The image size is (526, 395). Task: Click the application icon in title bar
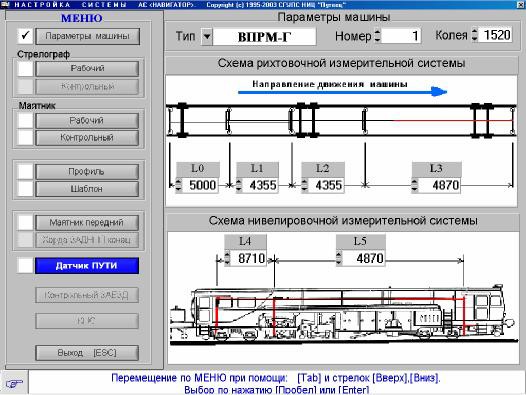pyautogui.click(x=5, y=5)
